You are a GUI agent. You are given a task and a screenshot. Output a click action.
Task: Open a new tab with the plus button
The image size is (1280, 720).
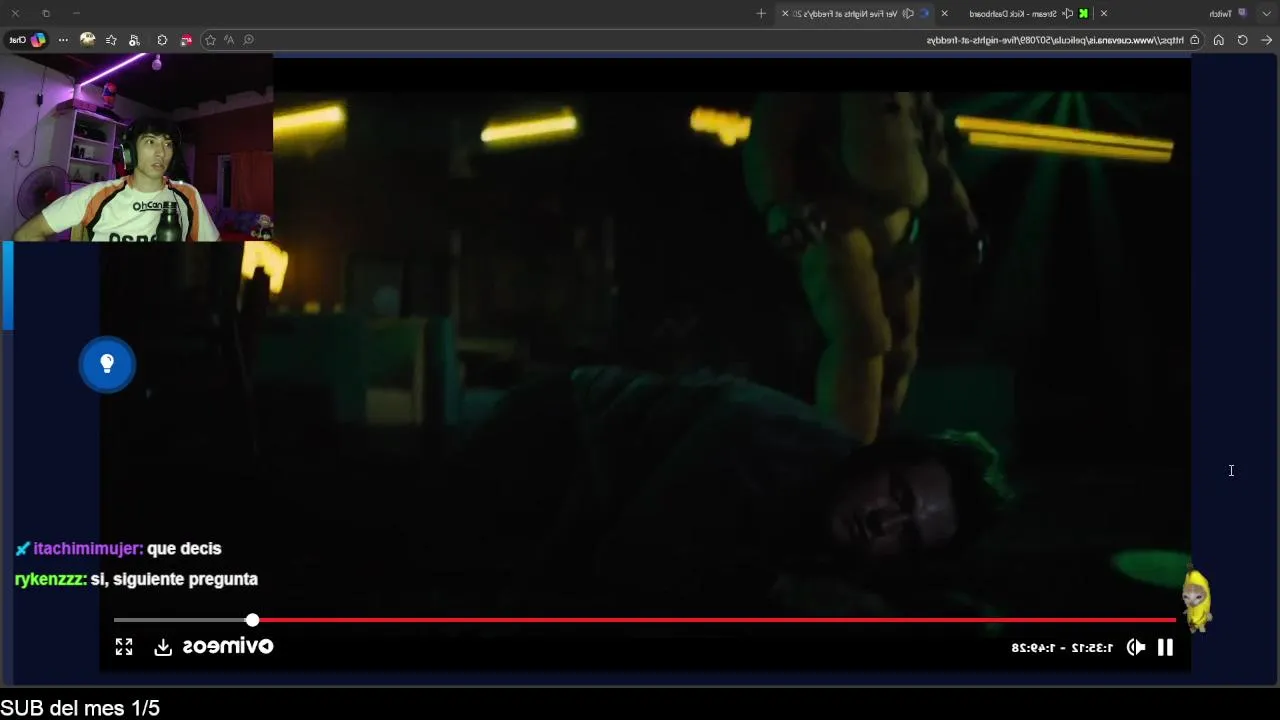[761, 13]
